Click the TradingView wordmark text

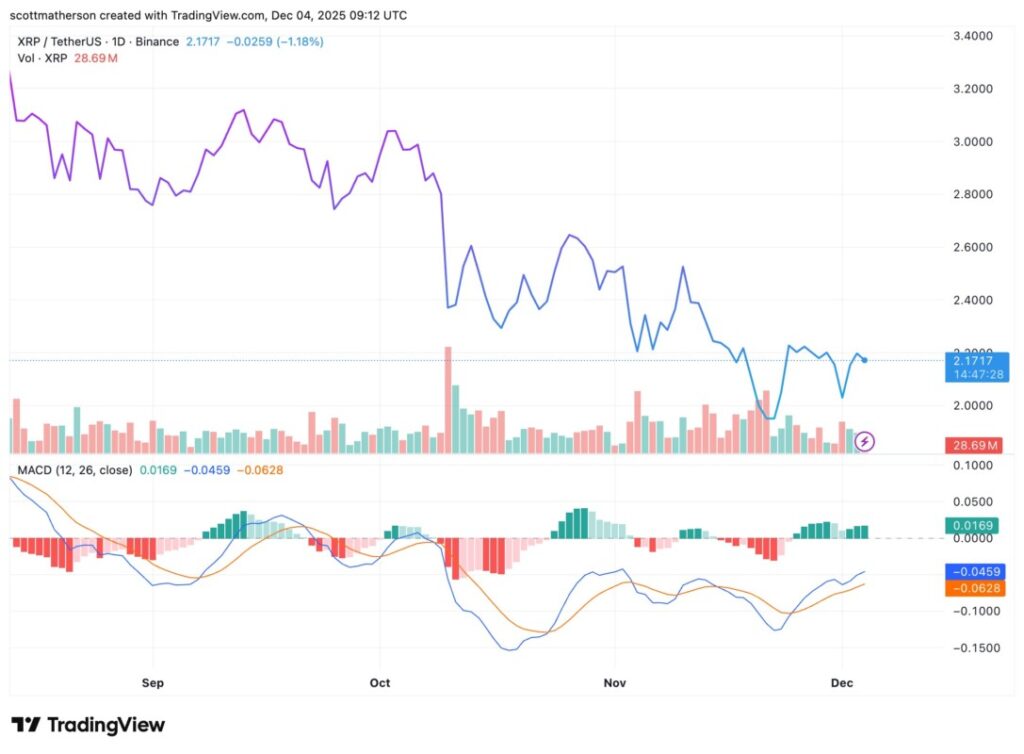(x=106, y=725)
